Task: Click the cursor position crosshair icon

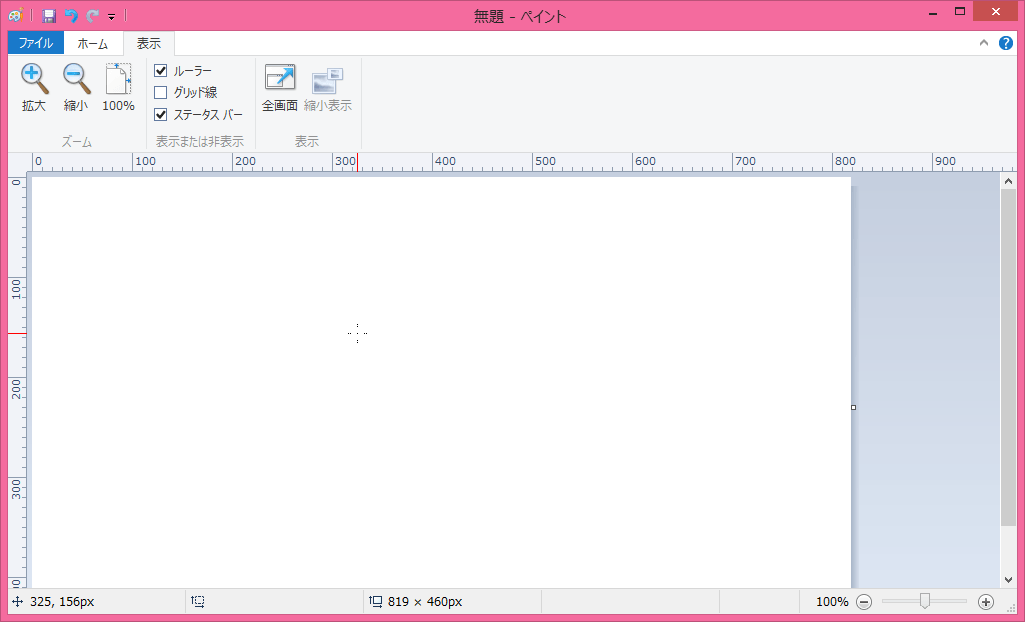Action: pyautogui.click(x=18, y=602)
